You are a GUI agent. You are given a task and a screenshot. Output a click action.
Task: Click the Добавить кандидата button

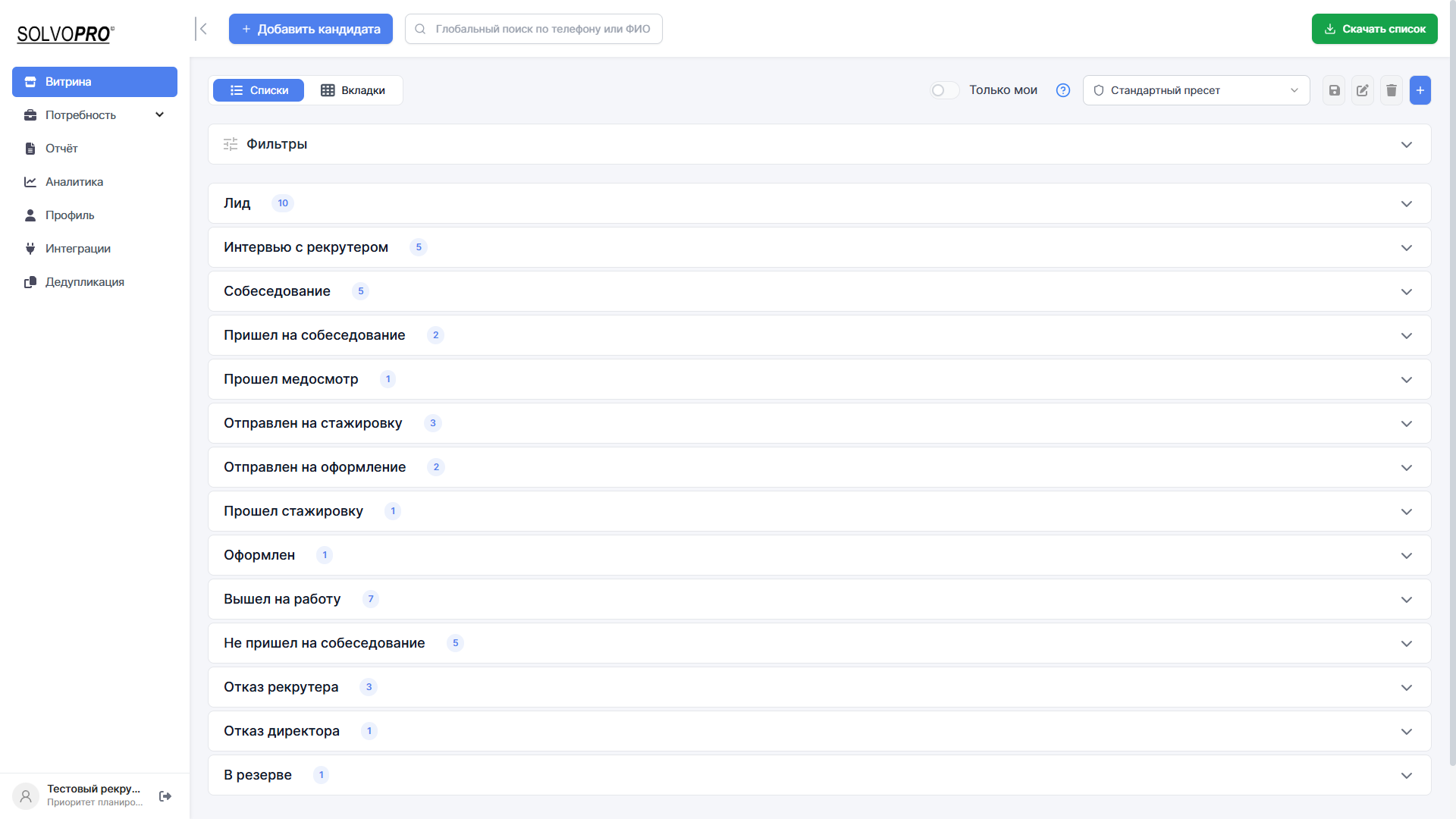(x=311, y=29)
